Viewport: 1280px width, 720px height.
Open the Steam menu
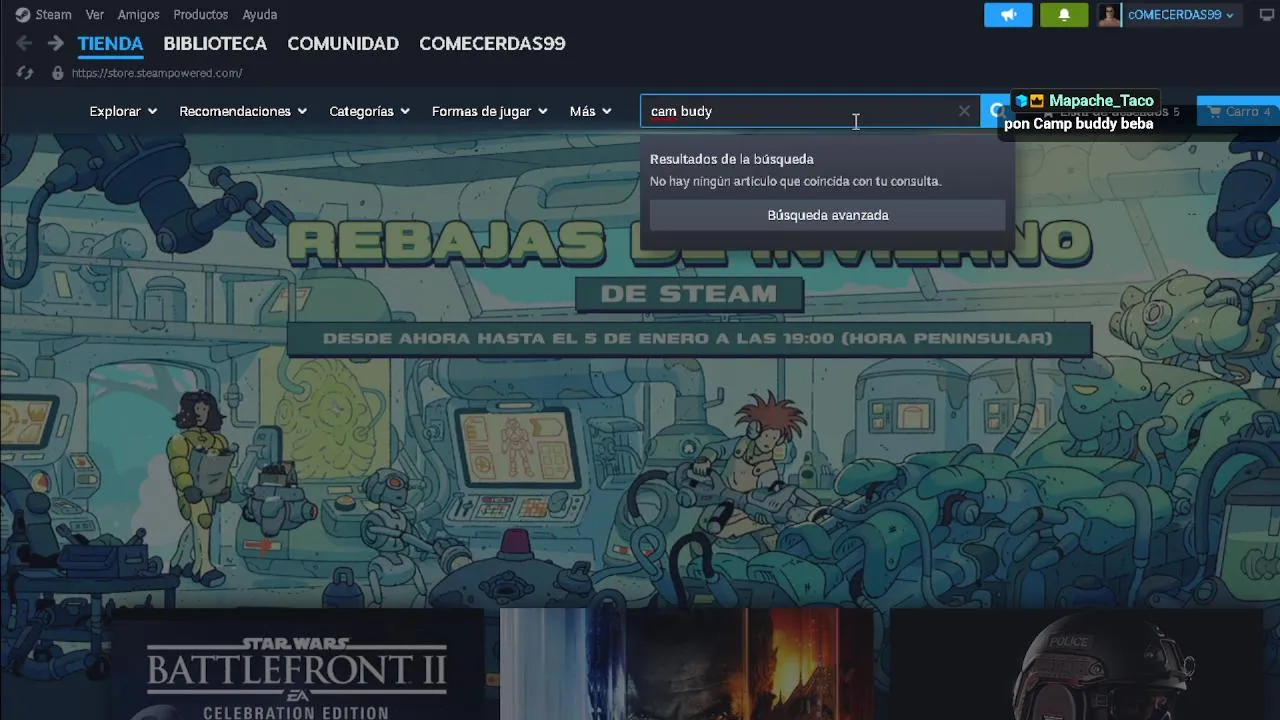click(53, 15)
